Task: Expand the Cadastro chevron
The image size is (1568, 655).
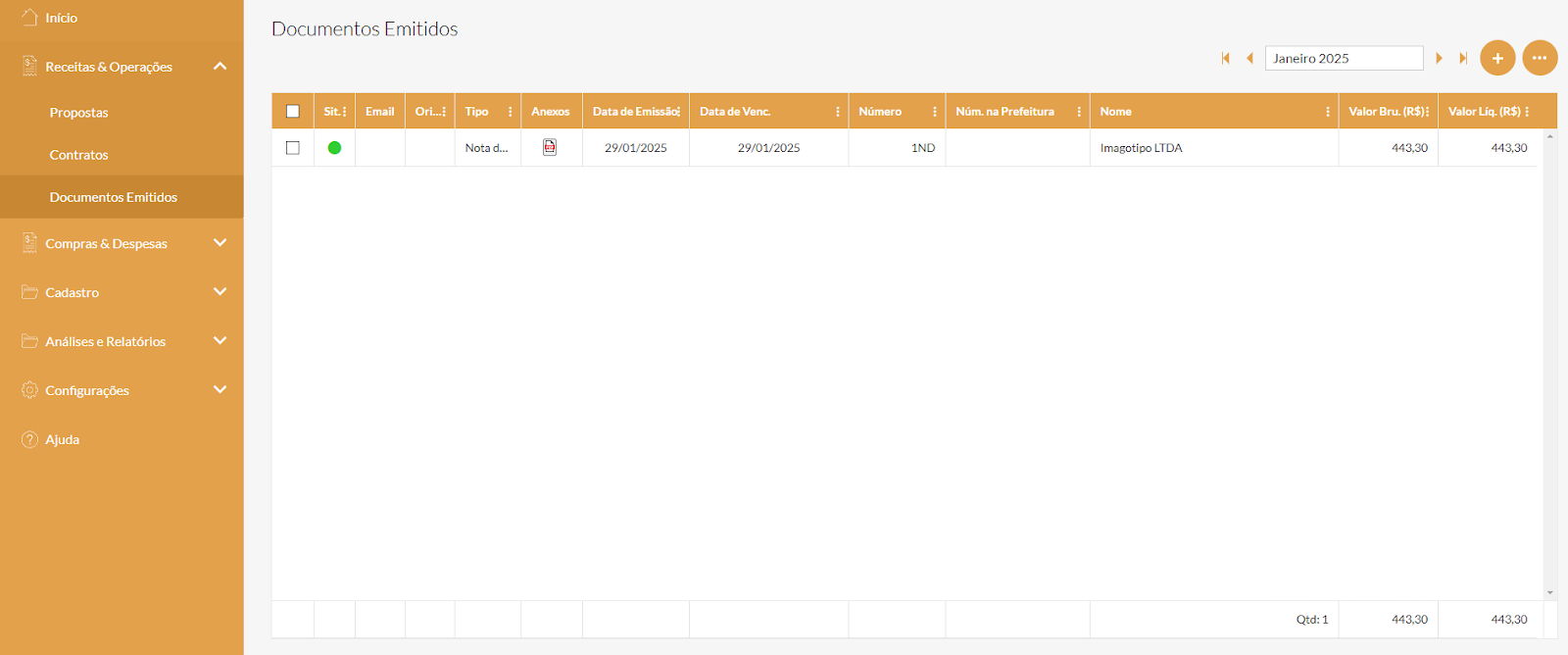Action: [x=220, y=291]
